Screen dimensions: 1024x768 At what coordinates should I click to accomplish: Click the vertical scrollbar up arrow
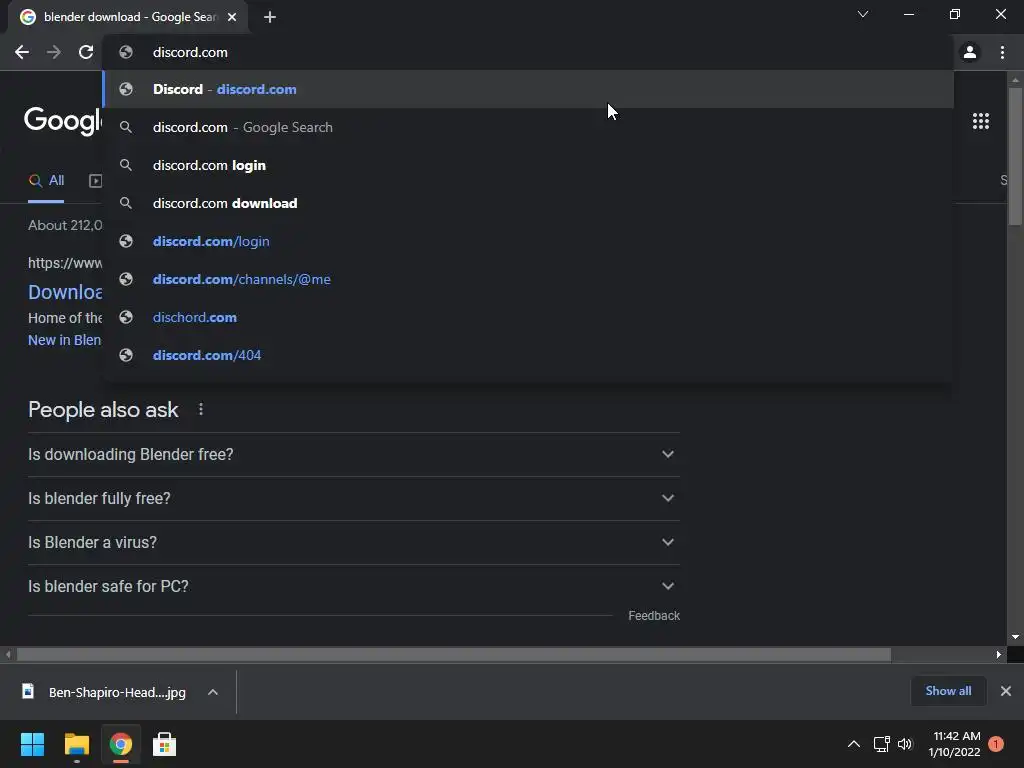tap(1015, 80)
